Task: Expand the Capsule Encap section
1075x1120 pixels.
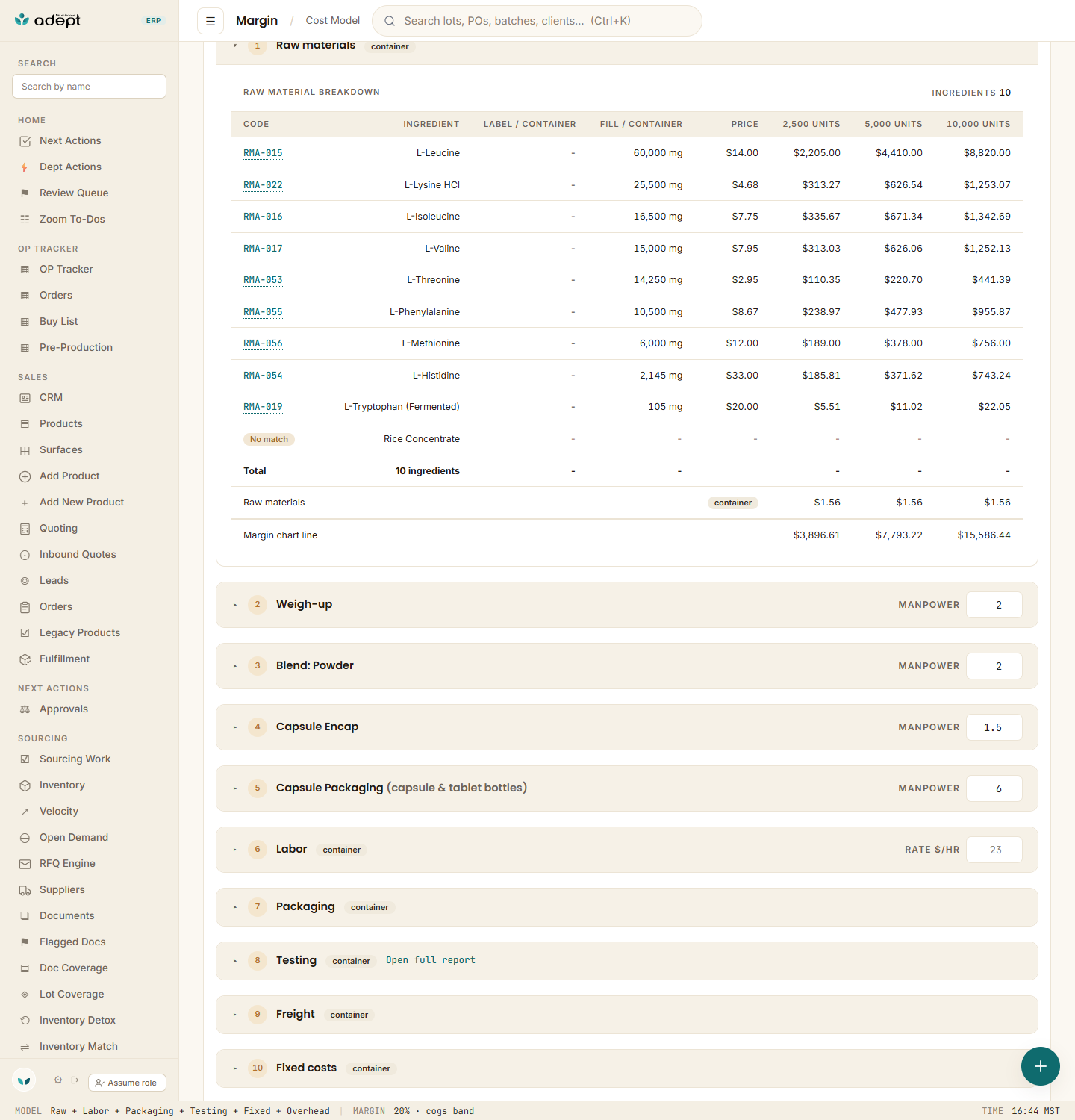Action: point(235,727)
